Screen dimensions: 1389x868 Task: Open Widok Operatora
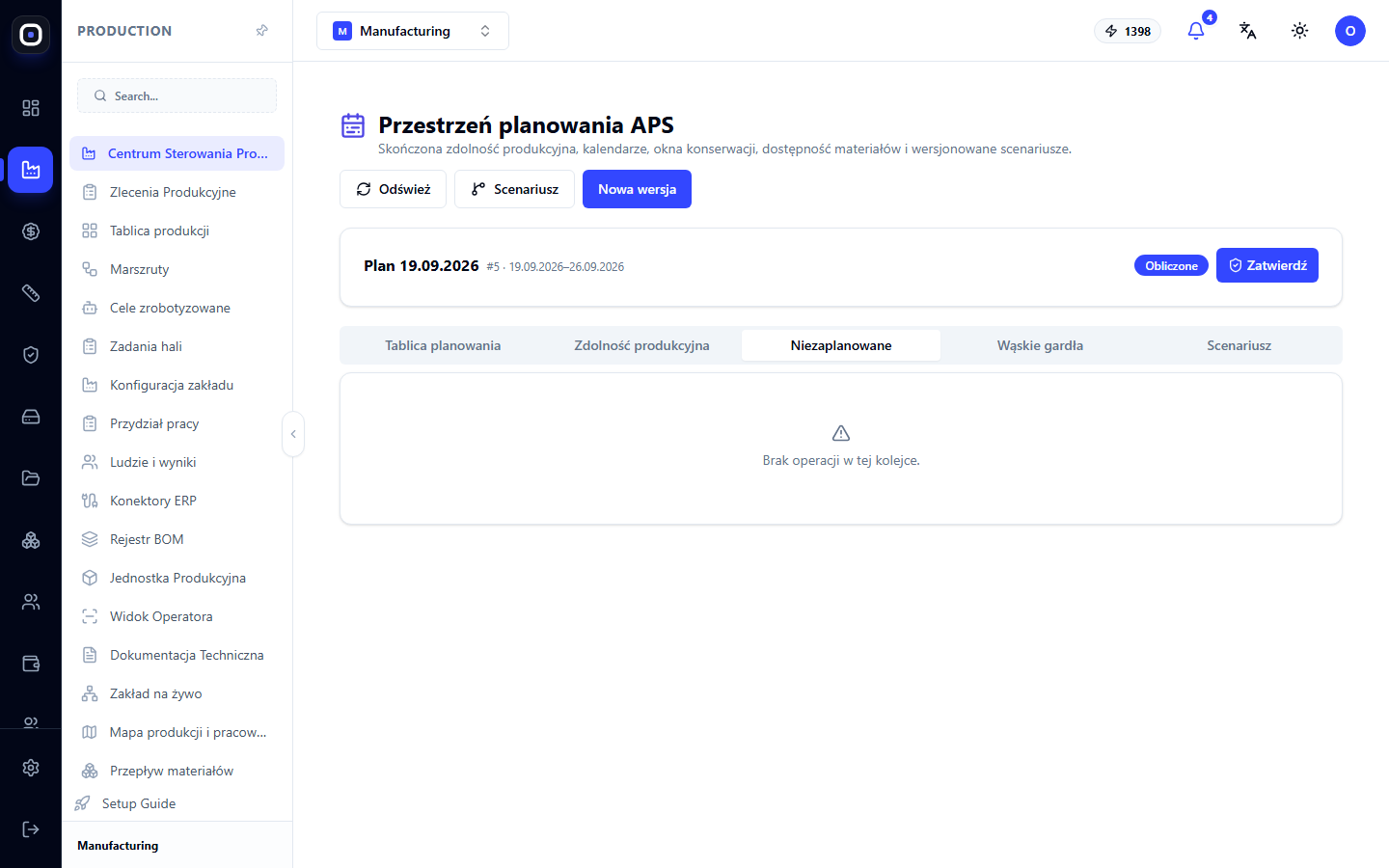coord(177,616)
